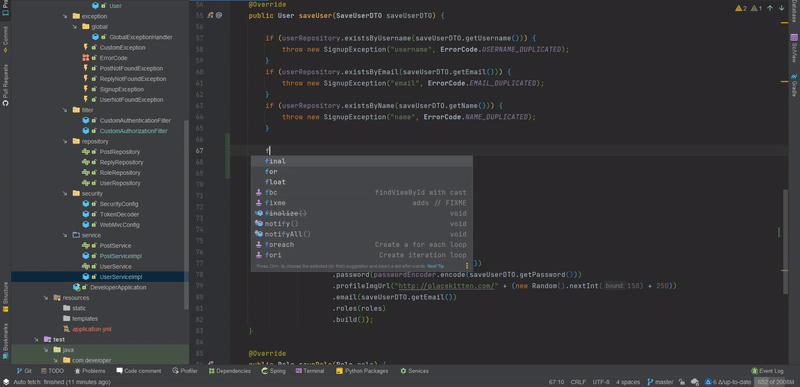Collapse the security folder
This screenshot has height=387, width=800.
coord(65,193)
